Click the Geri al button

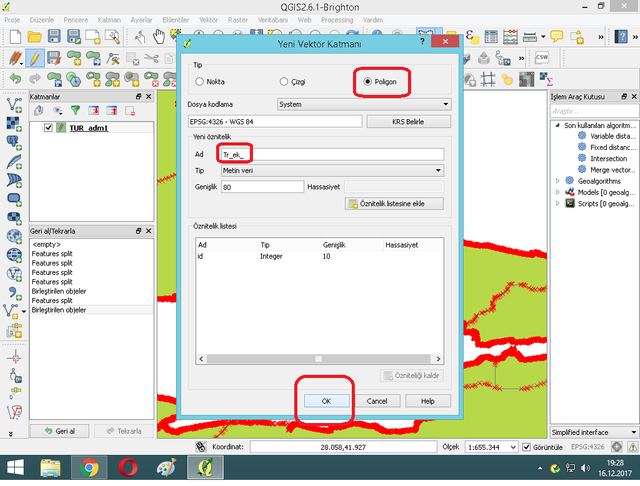coord(60,431)
